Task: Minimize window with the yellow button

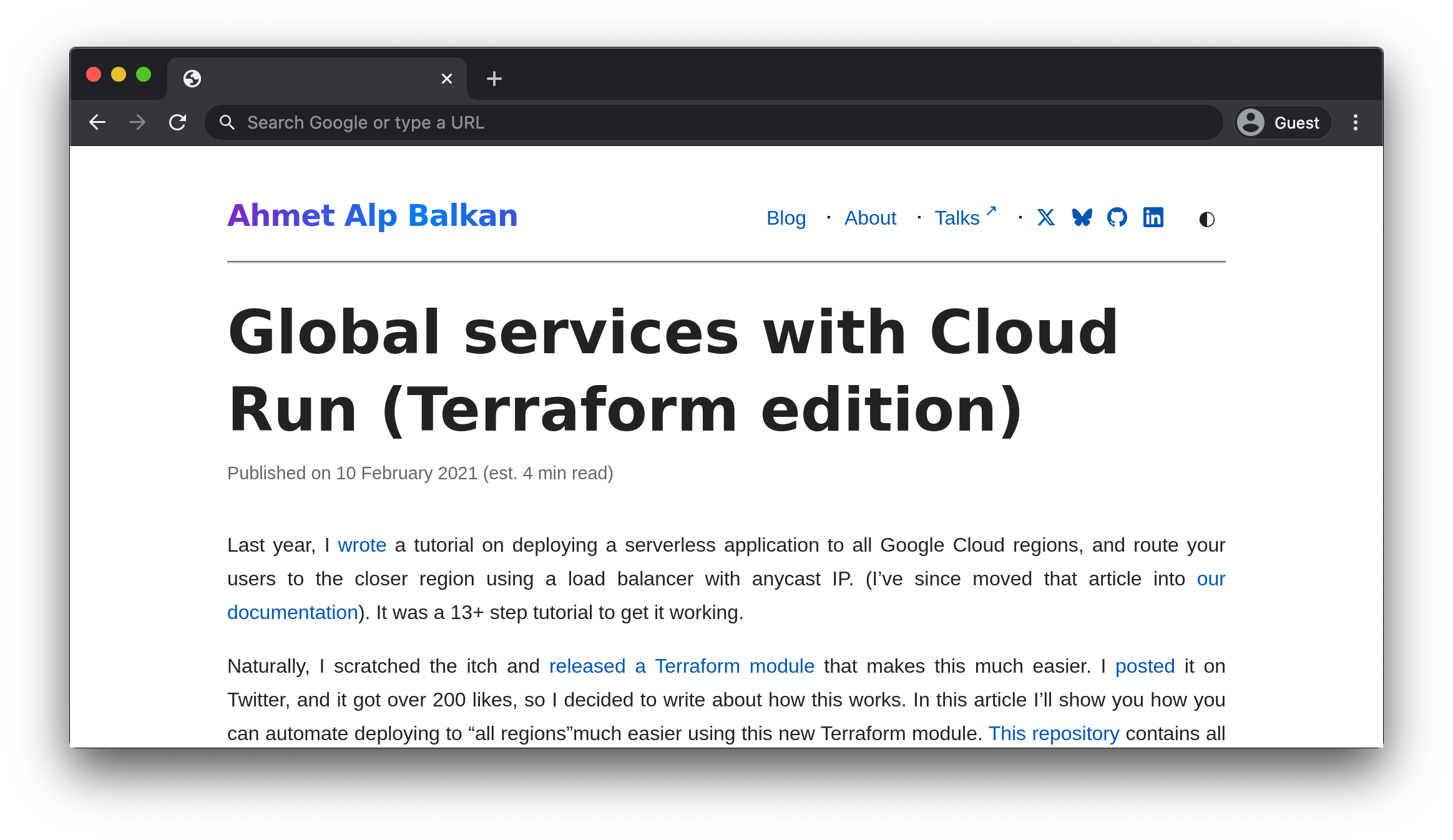Action: [119, 74]
